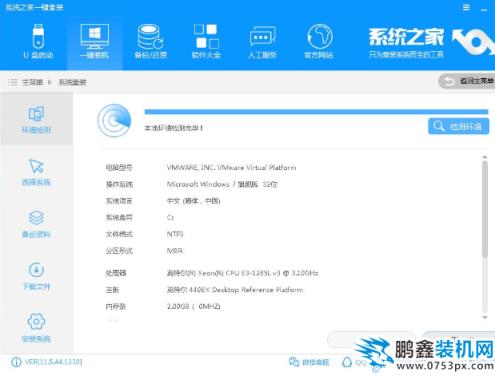Open the U盘启动 USB boot tool
The width and height of the screenshot is (495, 376).
[x=38, y=41]
